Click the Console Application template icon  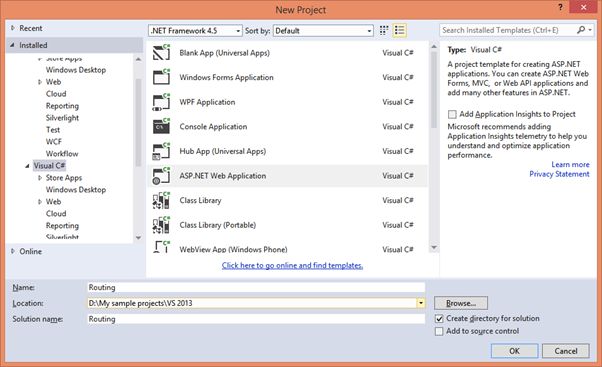161,126
